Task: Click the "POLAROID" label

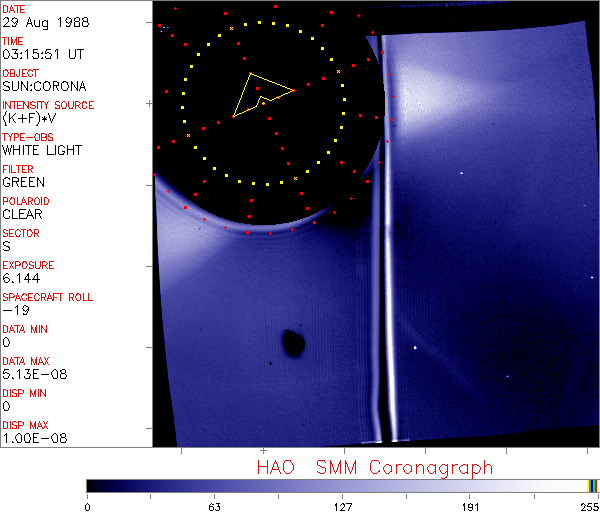Action: [26, 201]
